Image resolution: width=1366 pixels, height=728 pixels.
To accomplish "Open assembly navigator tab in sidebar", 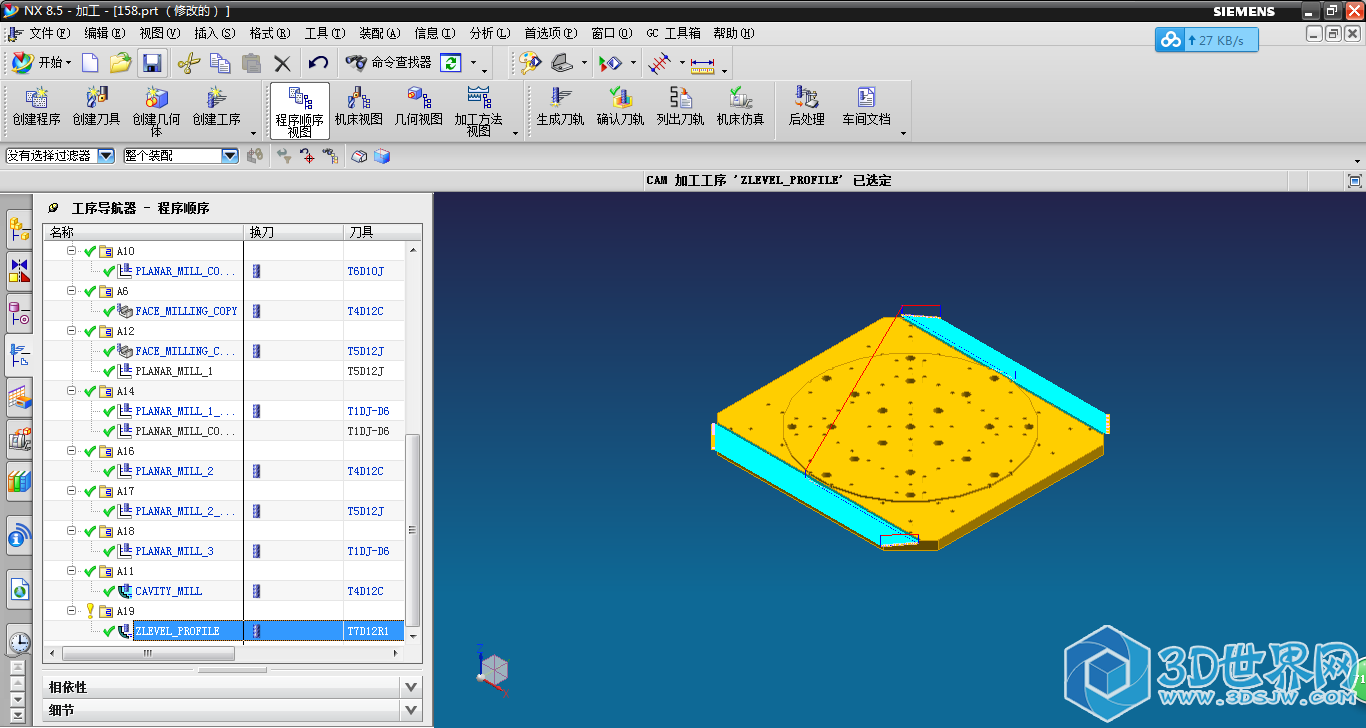I will point(19,229).
